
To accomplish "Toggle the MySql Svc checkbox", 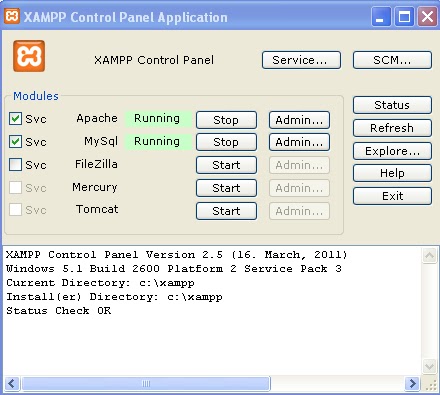I will pyautogui.click(x=15, y=142).
